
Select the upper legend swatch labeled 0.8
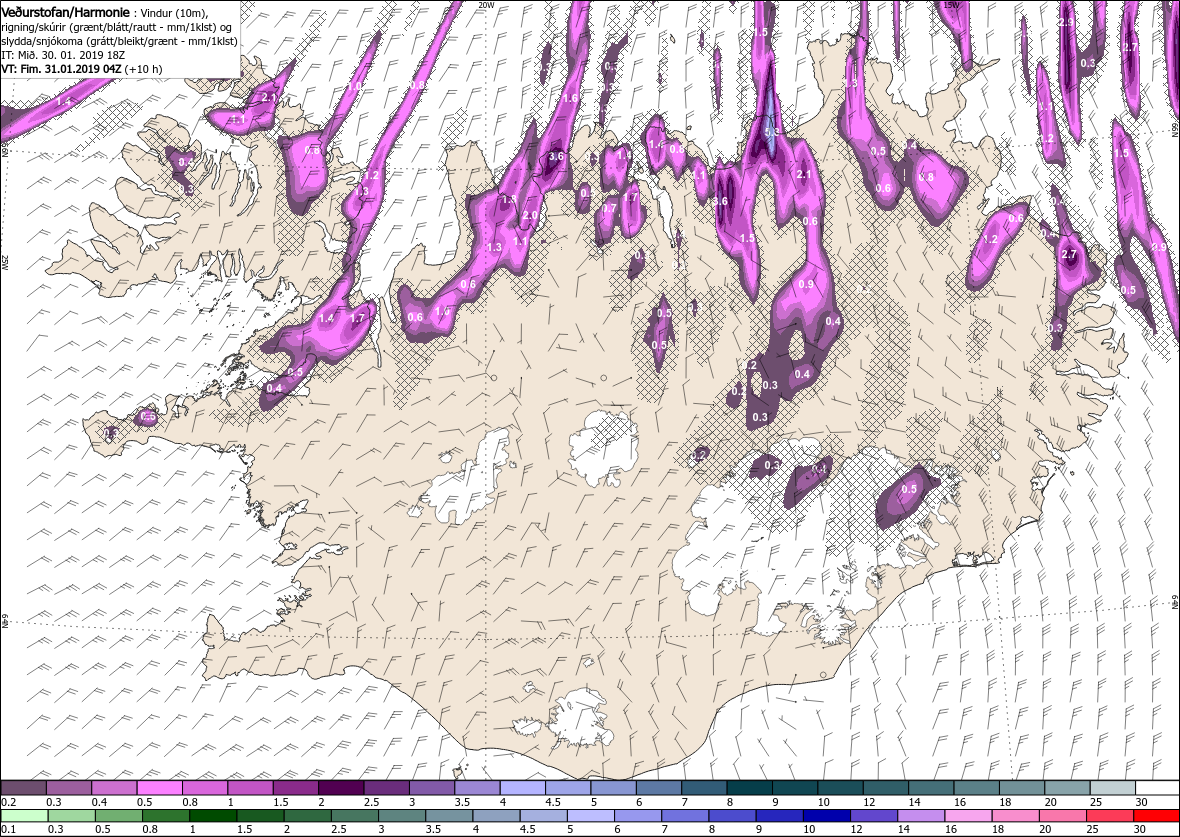pyautogui.click(x=205, y=788)
